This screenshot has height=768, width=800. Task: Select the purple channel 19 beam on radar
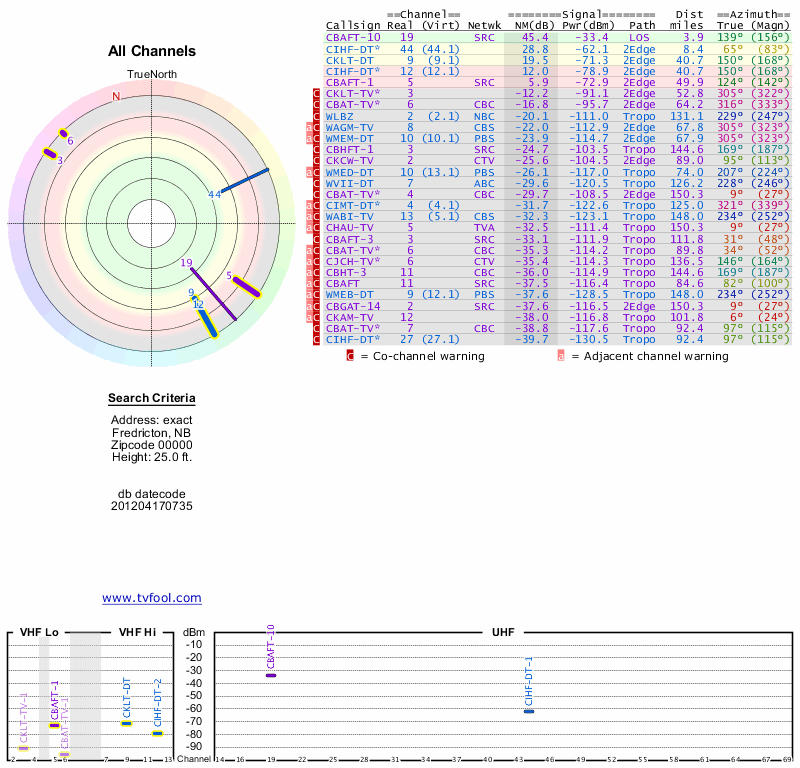(x=214, y=289)
